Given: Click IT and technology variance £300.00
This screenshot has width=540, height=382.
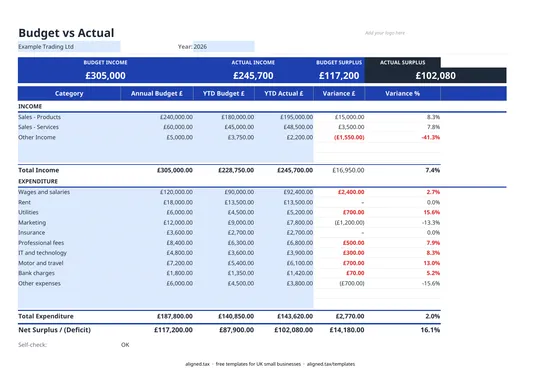Looking at the screenshot, I should (353, 253).
